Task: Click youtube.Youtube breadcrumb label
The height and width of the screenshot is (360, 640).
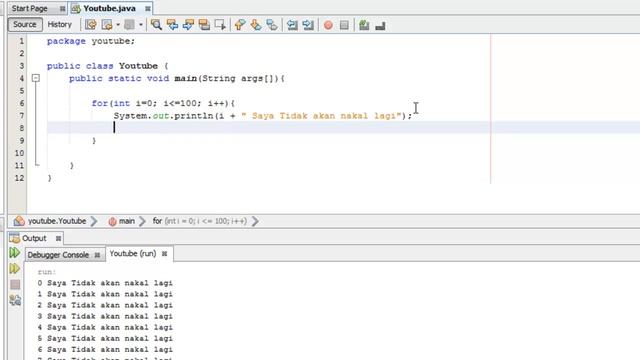Action: 57,221
